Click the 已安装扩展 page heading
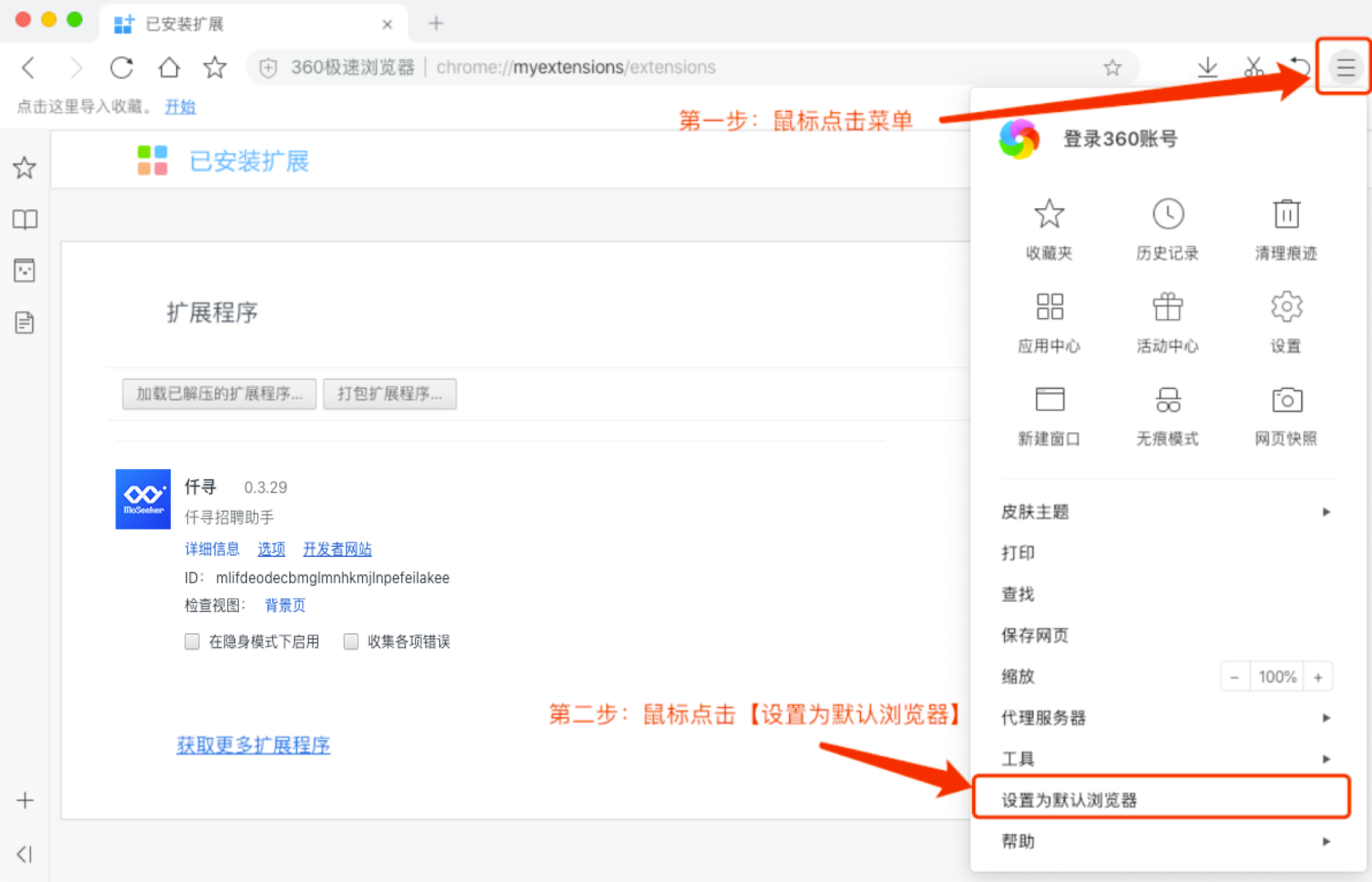 [249, 161]
